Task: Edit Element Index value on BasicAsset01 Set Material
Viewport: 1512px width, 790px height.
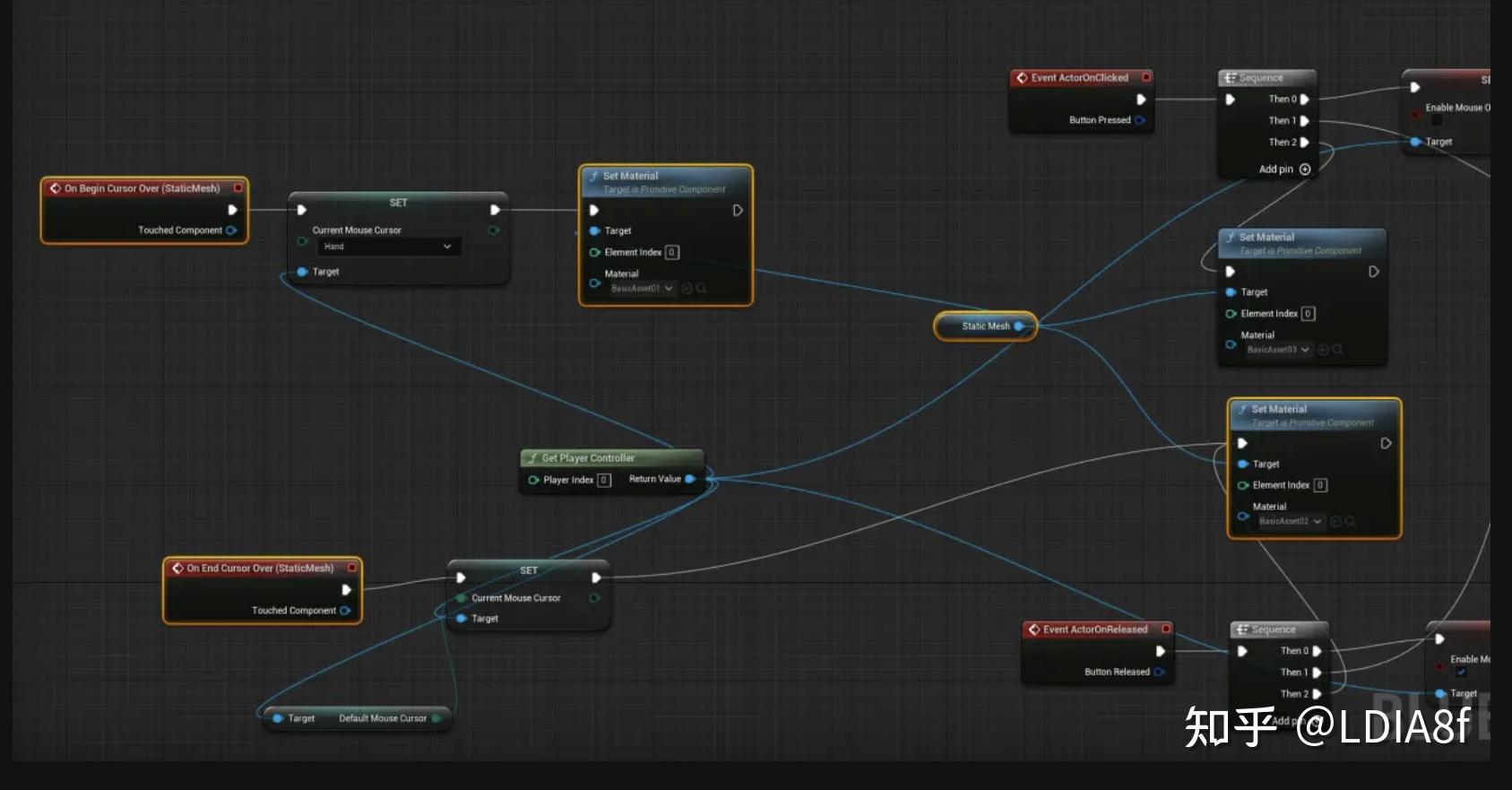Action: click(x=672, y=253)
